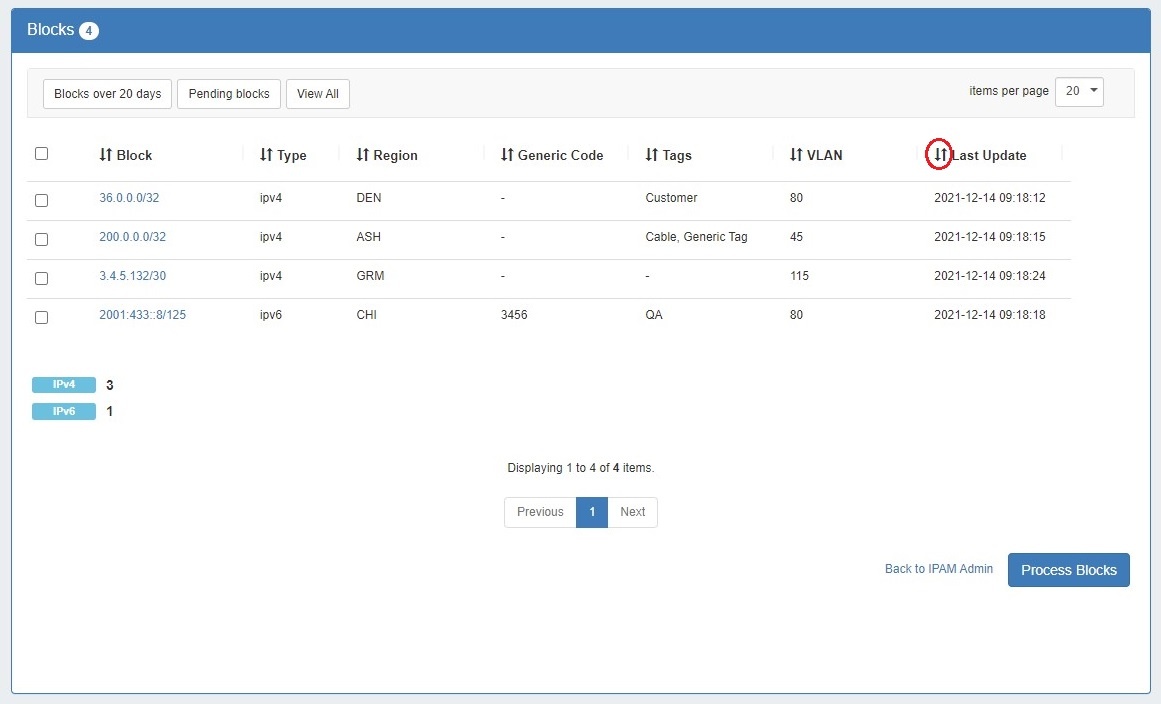The image size is (1161, 704).
Task: Follow the Back to IPAM Admin link
Action: 939,569
